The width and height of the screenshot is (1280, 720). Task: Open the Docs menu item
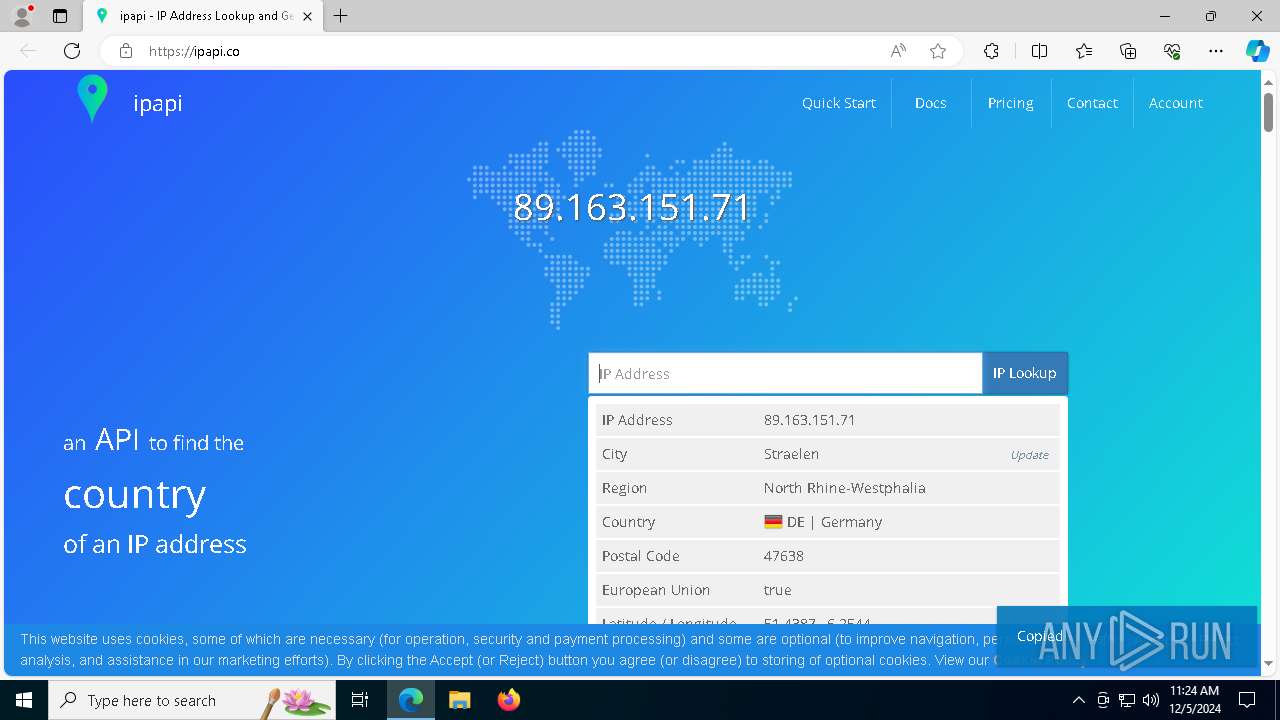click(x=931, y=103)
